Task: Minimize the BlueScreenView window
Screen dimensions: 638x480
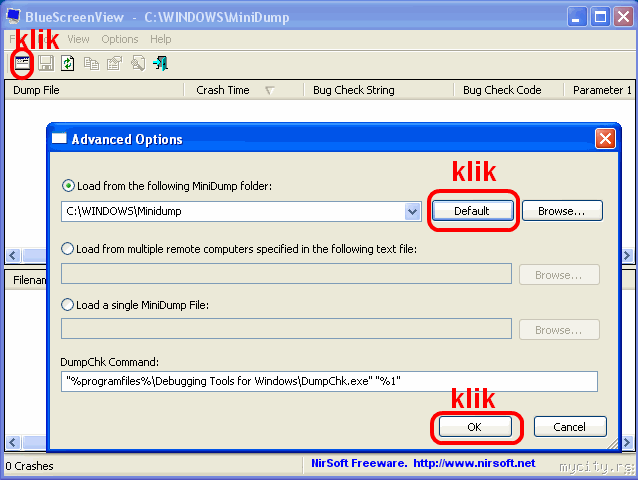Action: [577, 17]
